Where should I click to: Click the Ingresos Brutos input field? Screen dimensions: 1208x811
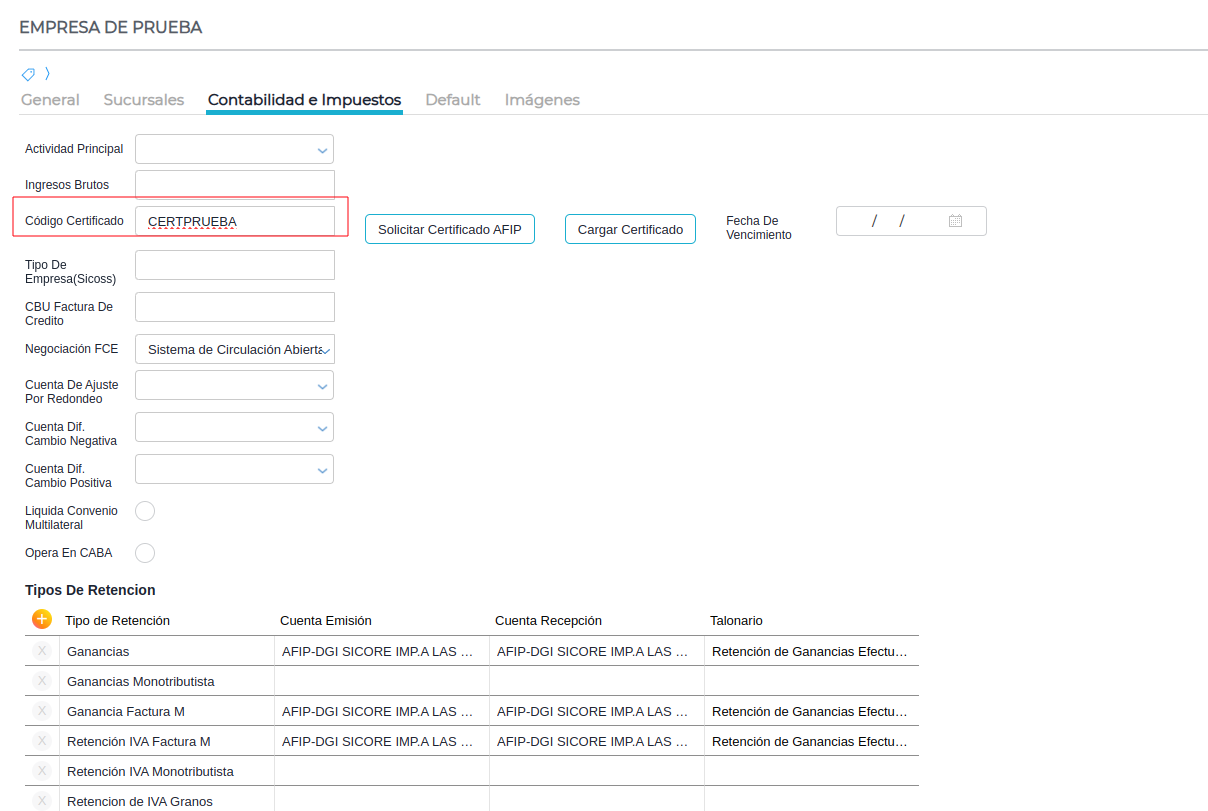coord(234,185)
